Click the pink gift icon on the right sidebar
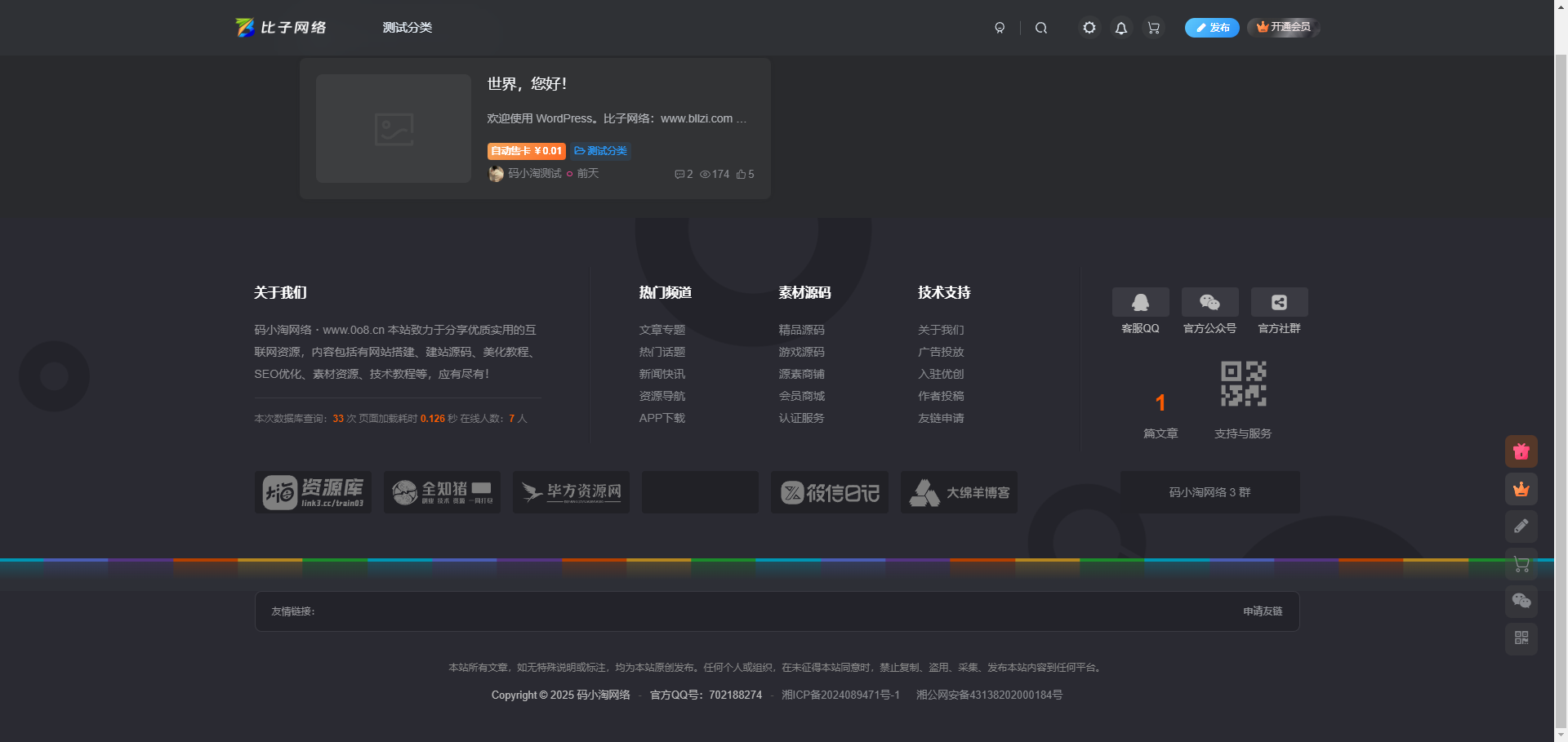Screen dimensions: 1568x742 [1521, 451]
